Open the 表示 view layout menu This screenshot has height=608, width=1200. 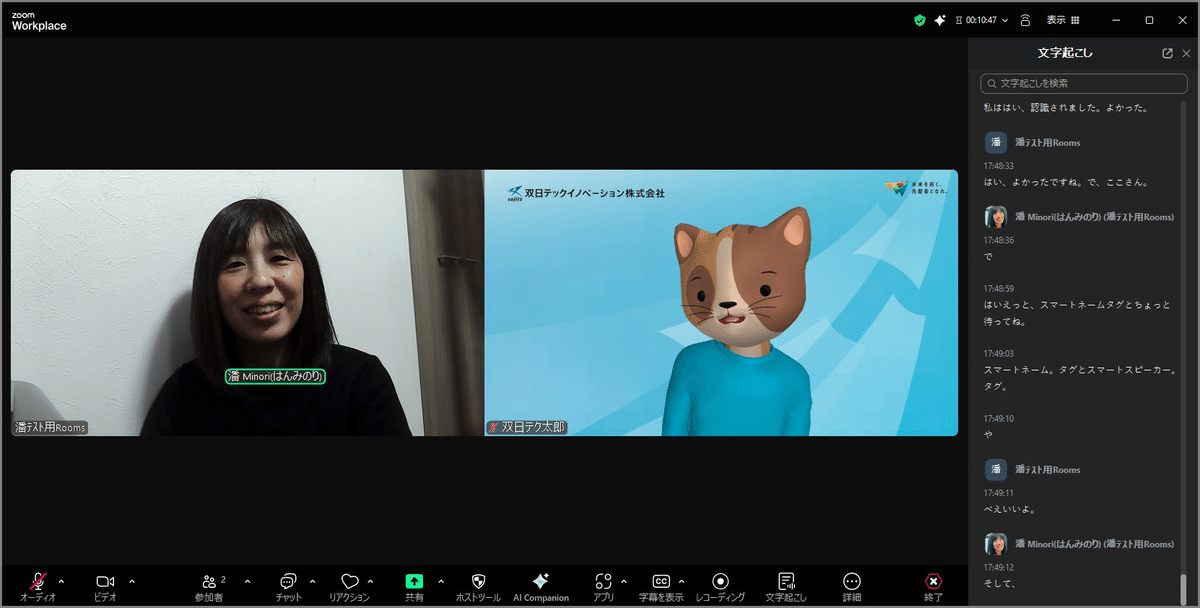1063,20
